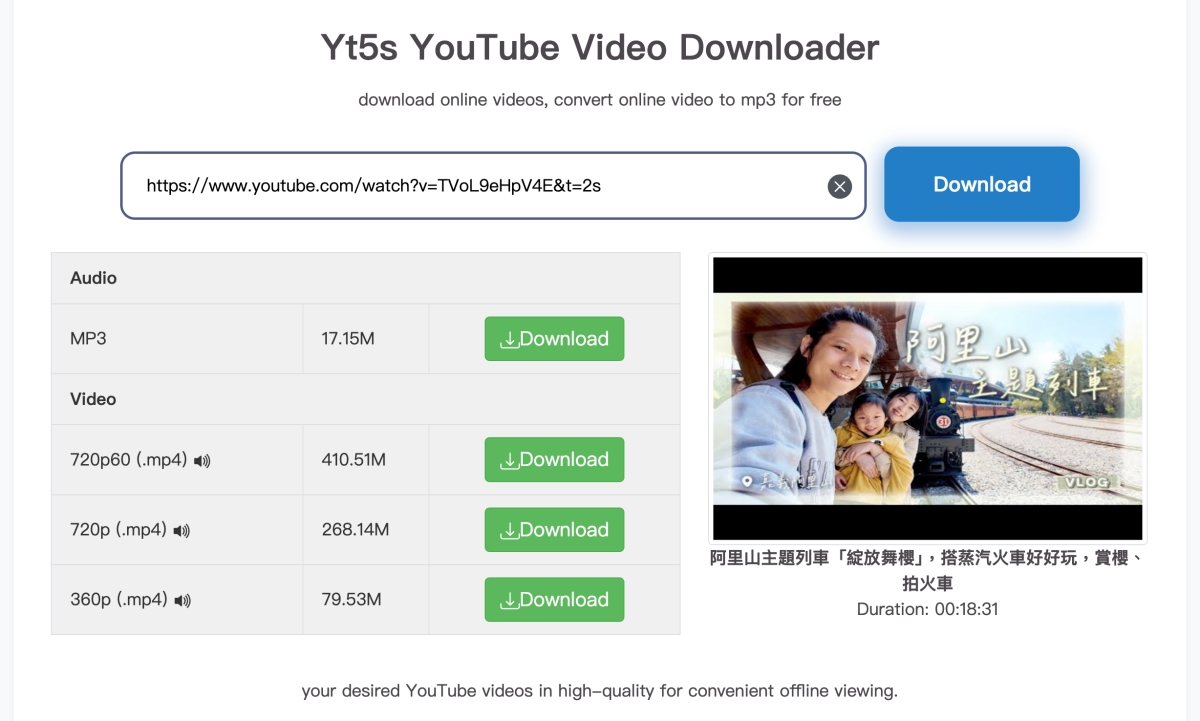Image resolution: width=1200 pixels, height=721 pixels.
Task: Click the 'download online videos' subtitle text
Action: tap(600, 100)
